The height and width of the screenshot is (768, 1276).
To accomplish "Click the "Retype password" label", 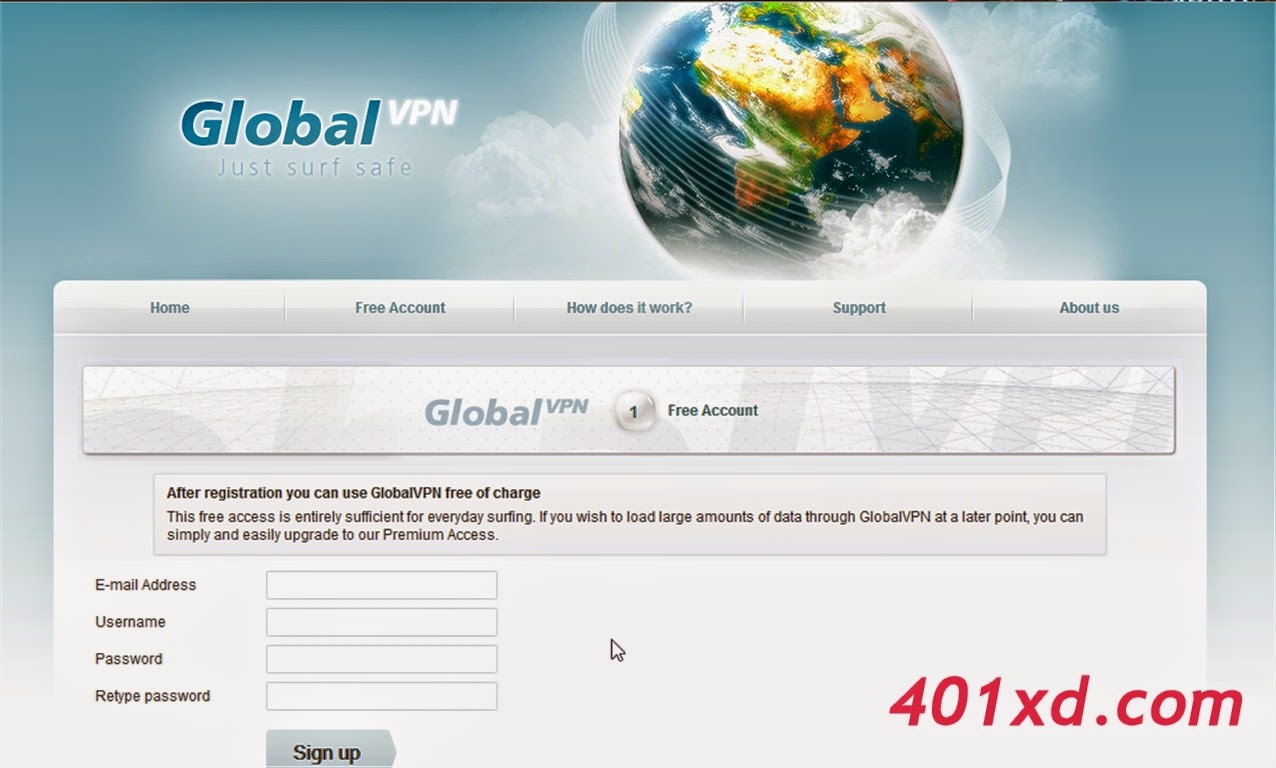I will coord(153,696).
